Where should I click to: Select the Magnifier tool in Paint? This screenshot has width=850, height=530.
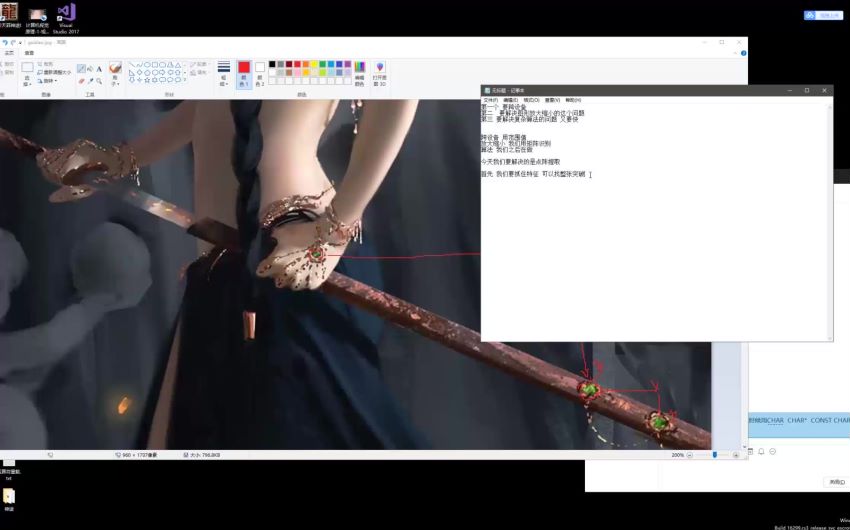99,81
